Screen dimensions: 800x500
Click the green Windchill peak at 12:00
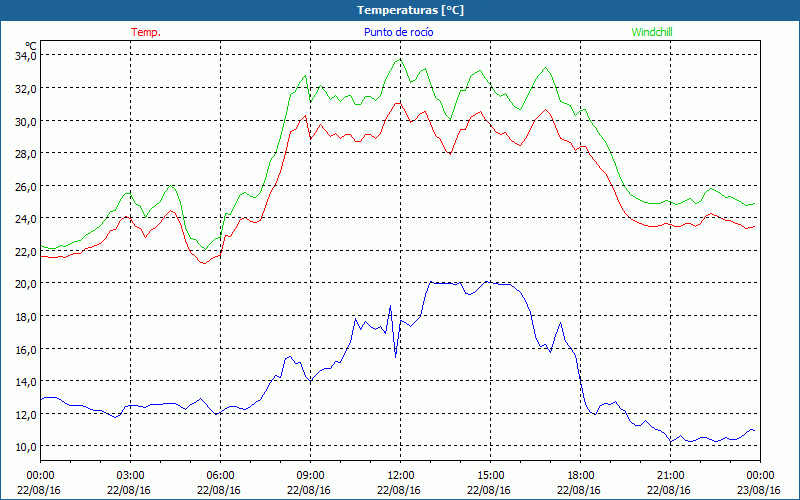tap(400, 60)
